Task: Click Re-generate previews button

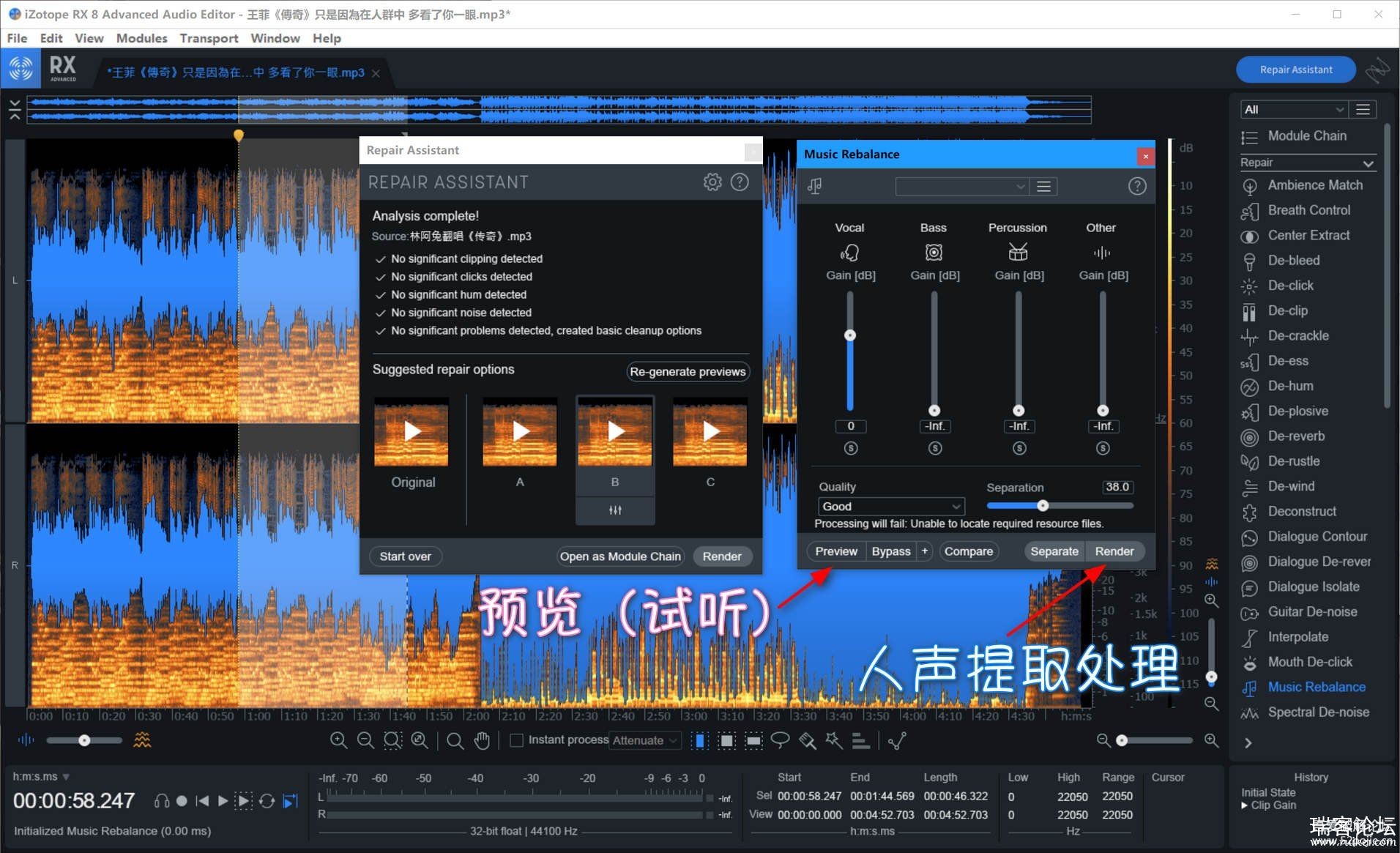Action: (x=688, y=371)
